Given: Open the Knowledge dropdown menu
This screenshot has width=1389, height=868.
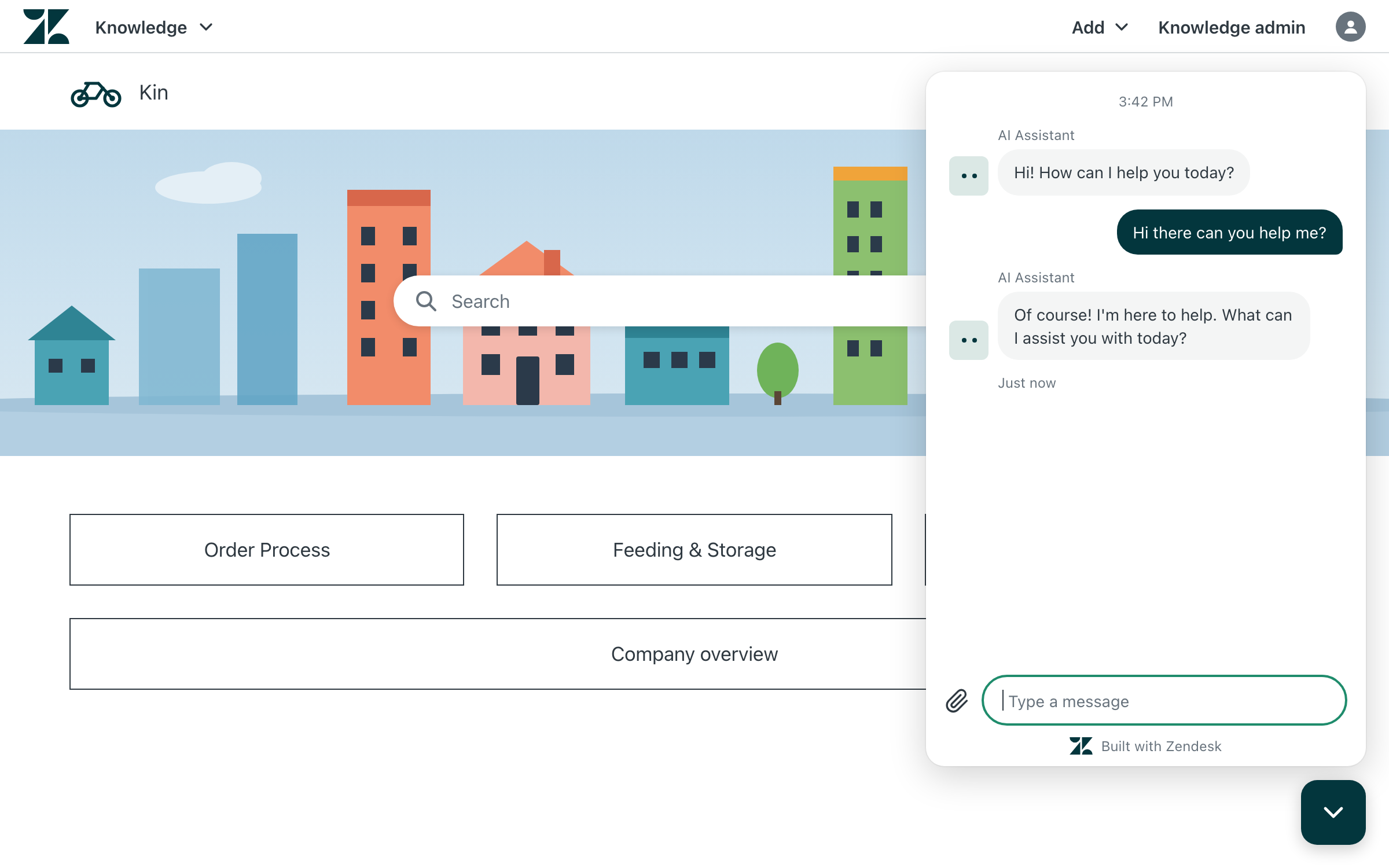Looking at the screenshot, I should tap(154, 27).
